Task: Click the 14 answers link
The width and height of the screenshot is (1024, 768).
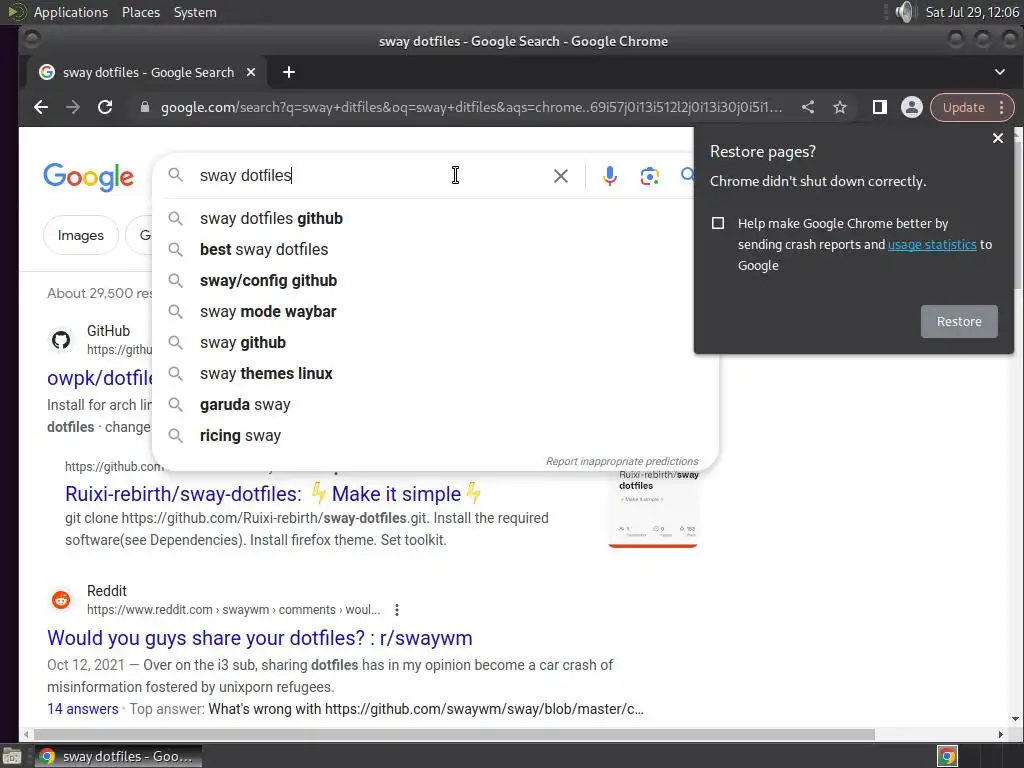Action: click(82, 709)
